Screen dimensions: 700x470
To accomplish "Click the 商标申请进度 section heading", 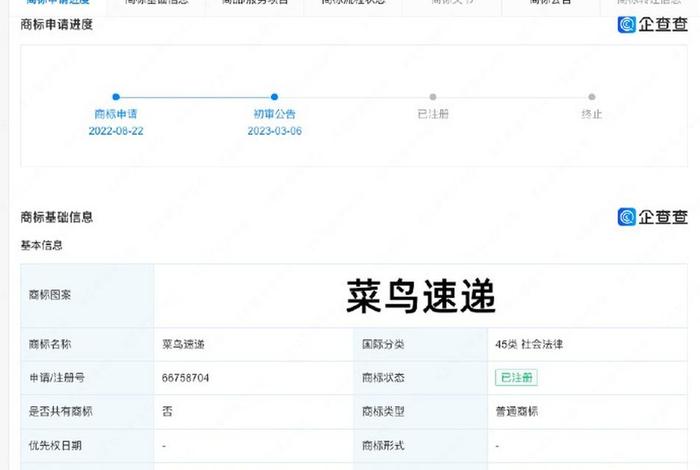I will (57, 25).
